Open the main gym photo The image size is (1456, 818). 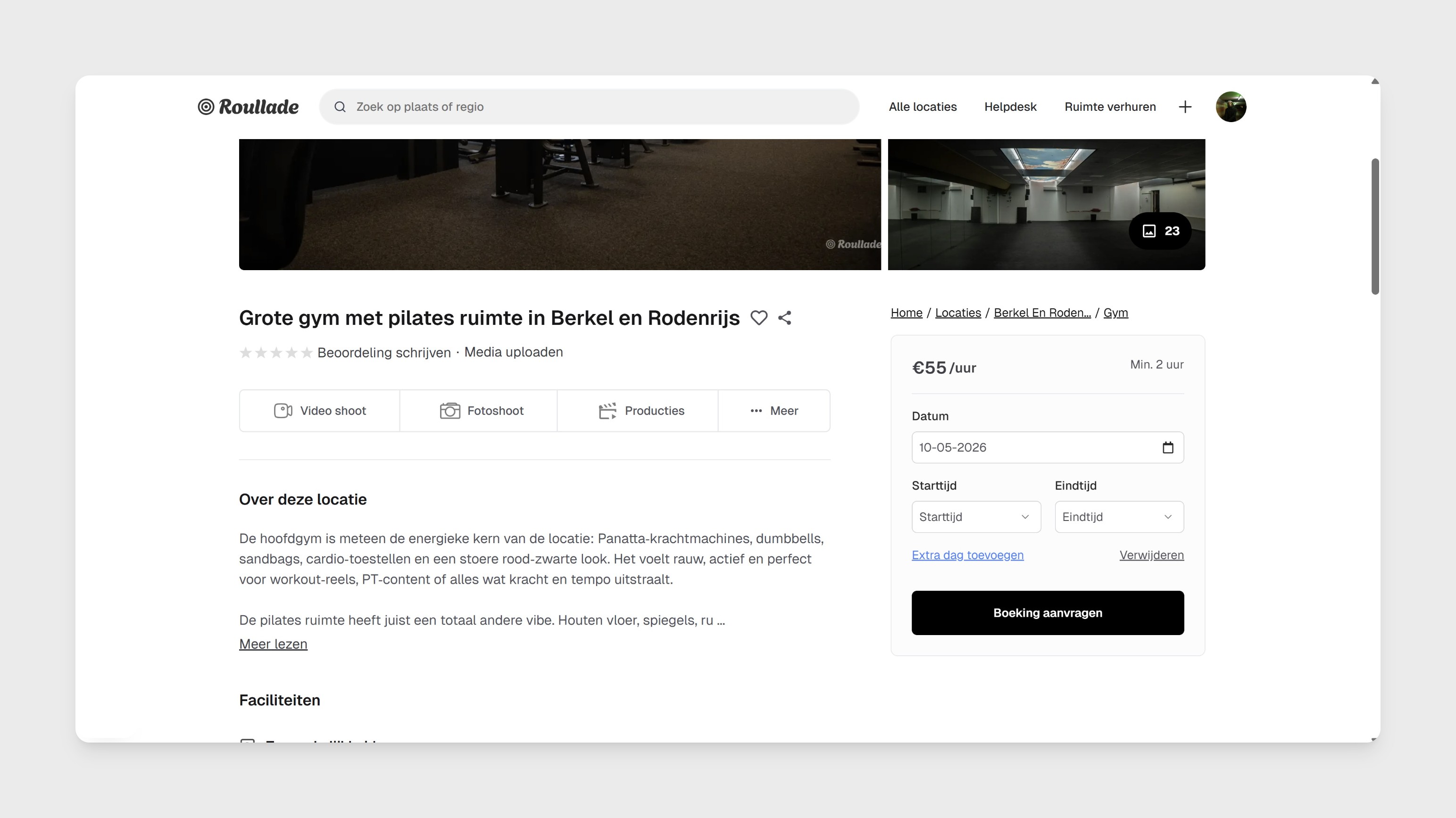pyautogui.click(x=559, y=205)
